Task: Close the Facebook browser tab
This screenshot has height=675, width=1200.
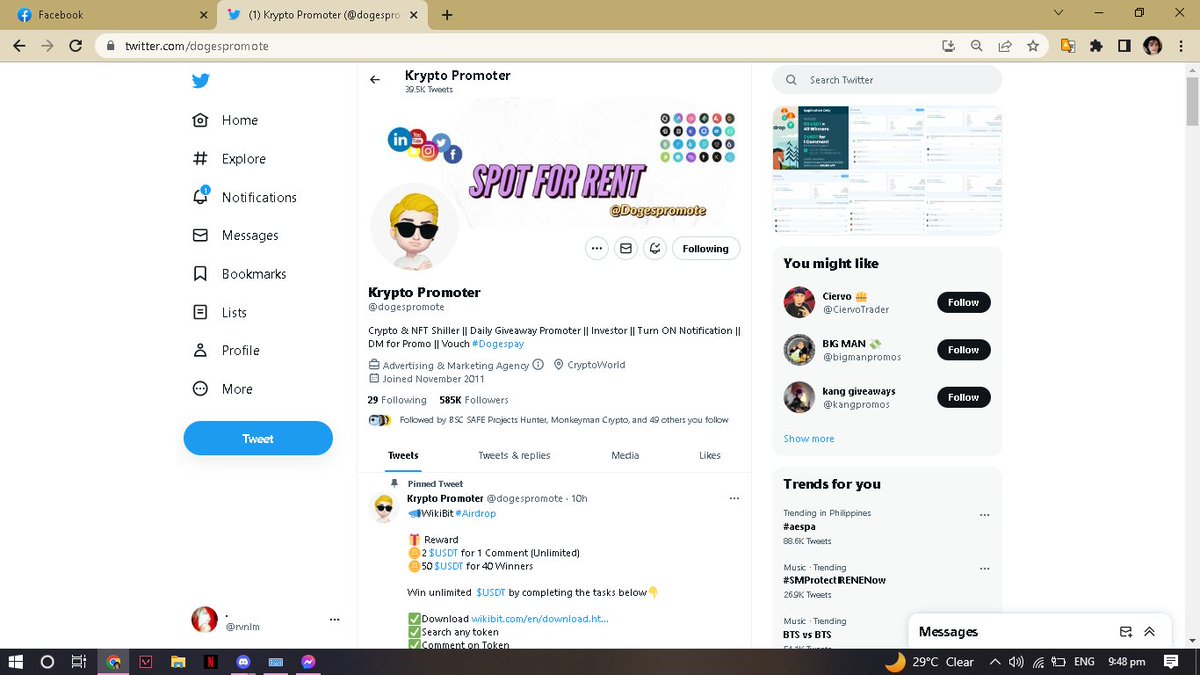Action: click(203, 15)
